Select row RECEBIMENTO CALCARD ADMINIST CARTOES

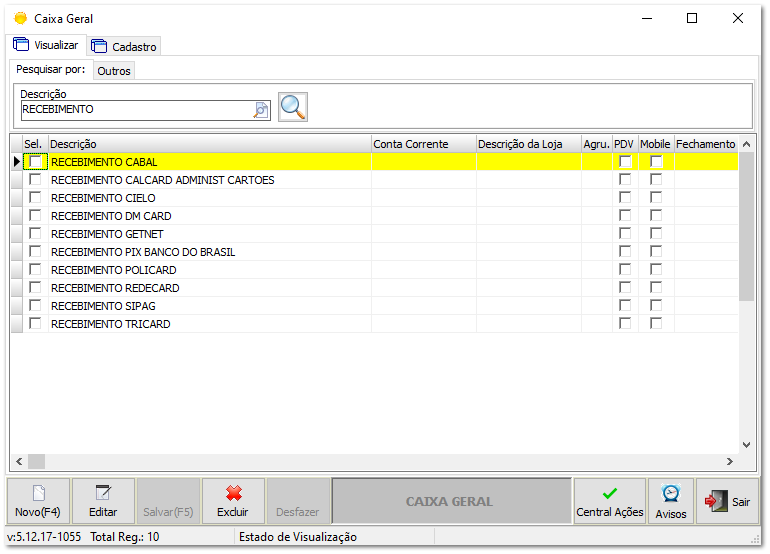coord(374,180)
